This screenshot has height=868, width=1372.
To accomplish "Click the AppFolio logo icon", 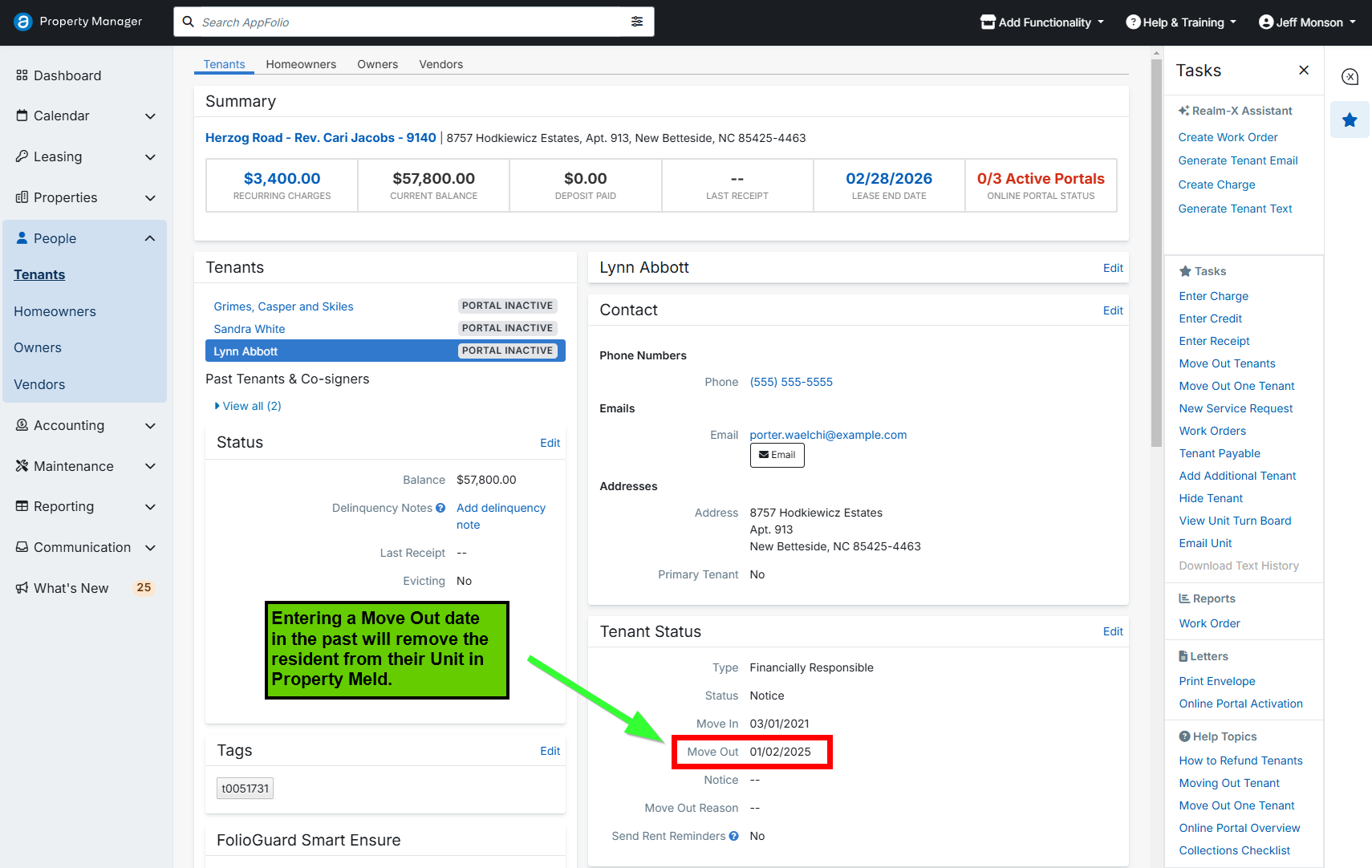I will (x=22, y=22).
